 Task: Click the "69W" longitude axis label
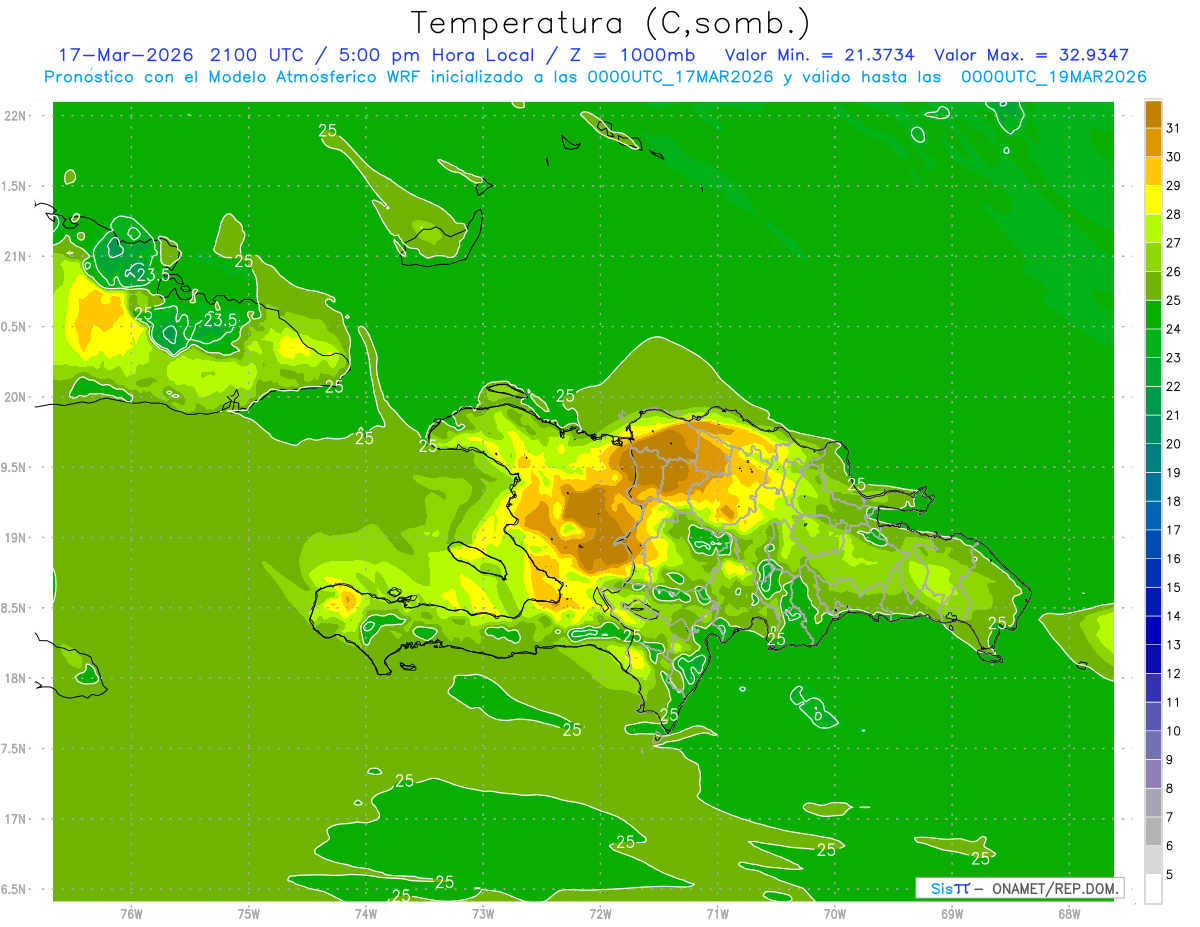(952, 914)
